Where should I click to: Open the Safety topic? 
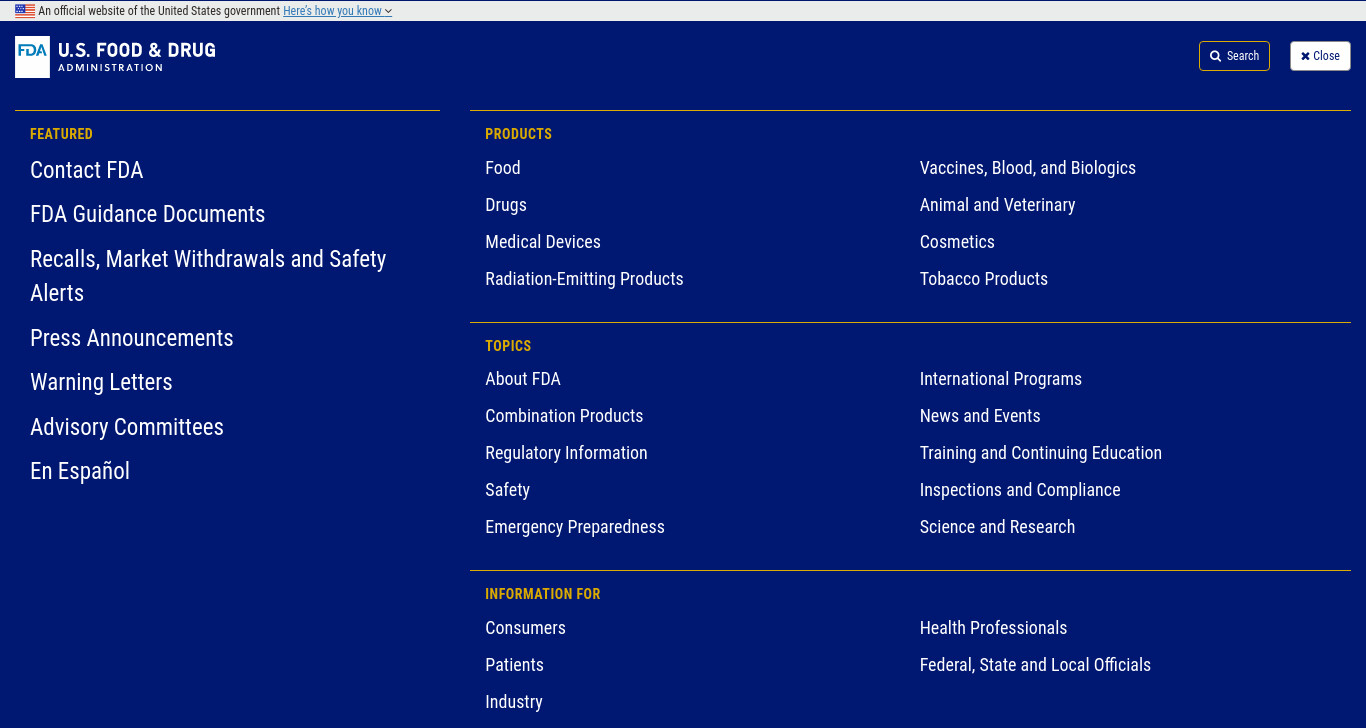coord(507,490)
